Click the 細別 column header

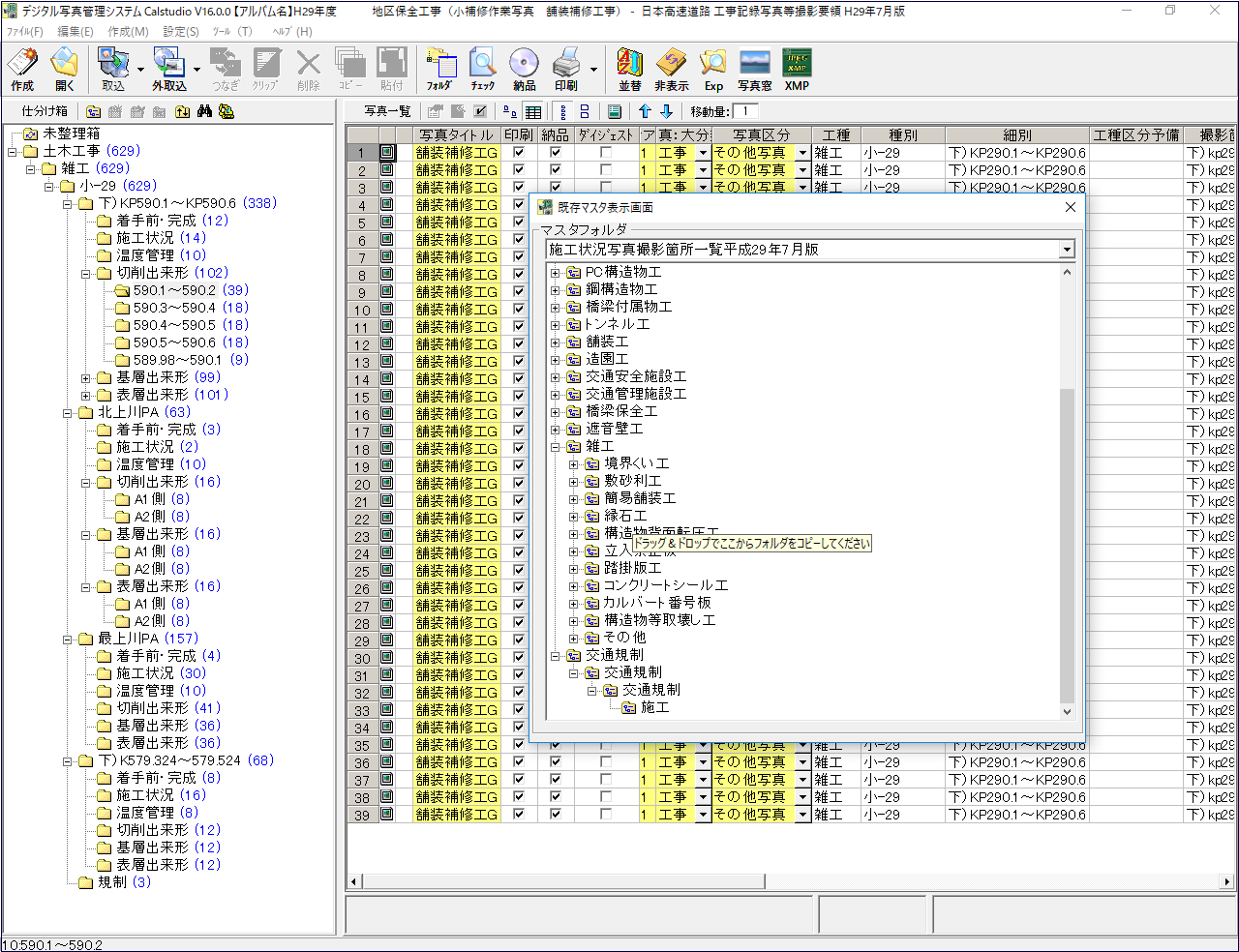tap(1016, 135)
